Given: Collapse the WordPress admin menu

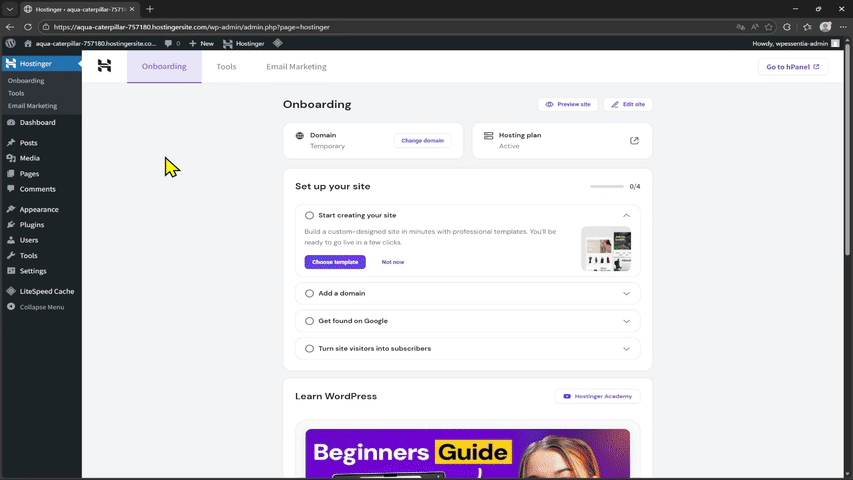Looking at the screenshot, I should point(41,307).
